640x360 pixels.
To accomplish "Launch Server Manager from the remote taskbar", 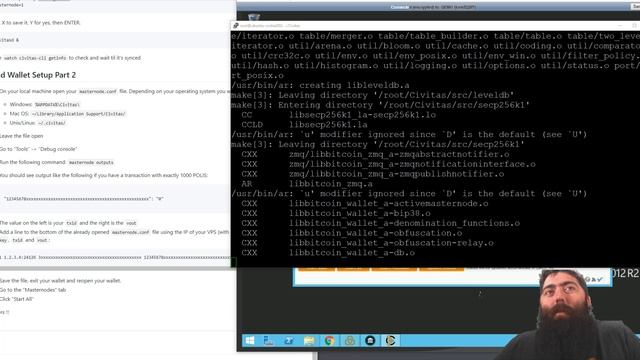I will pos(269,340).
